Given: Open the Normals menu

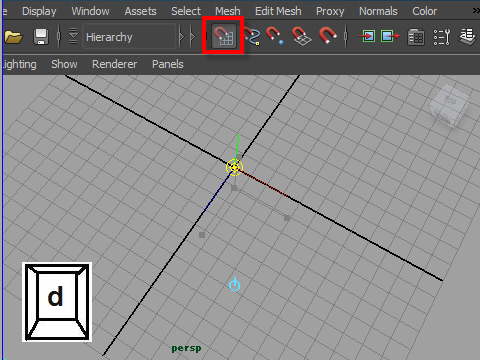Looking at the screenshot, I should pyautogui.click(x=378, y=11).
